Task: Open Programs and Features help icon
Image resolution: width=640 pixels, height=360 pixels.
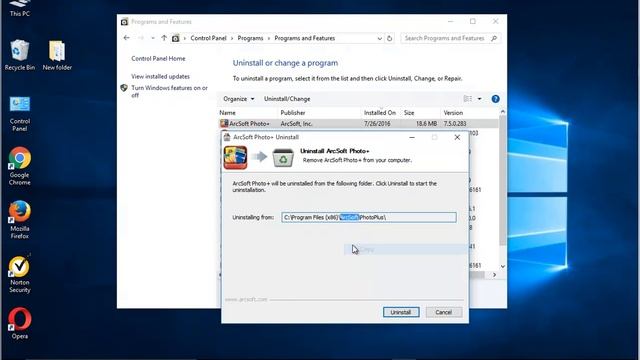Action: coord(496,99)
